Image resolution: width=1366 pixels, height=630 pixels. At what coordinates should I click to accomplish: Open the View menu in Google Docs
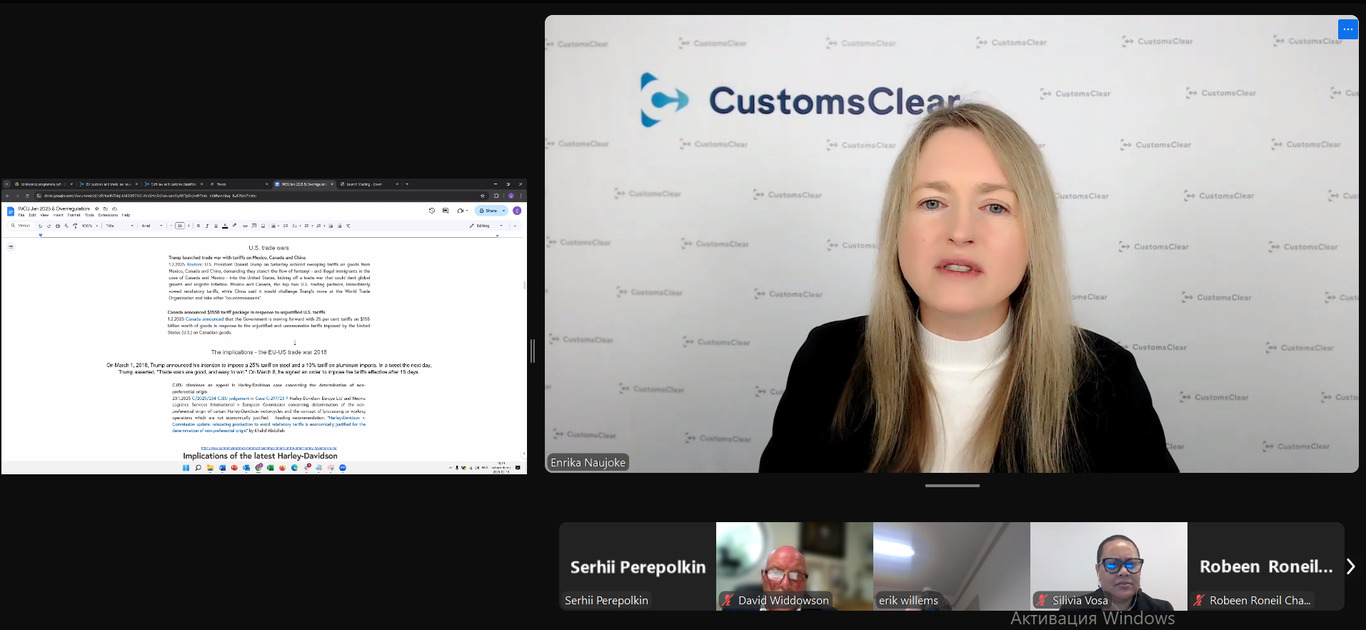44,215
